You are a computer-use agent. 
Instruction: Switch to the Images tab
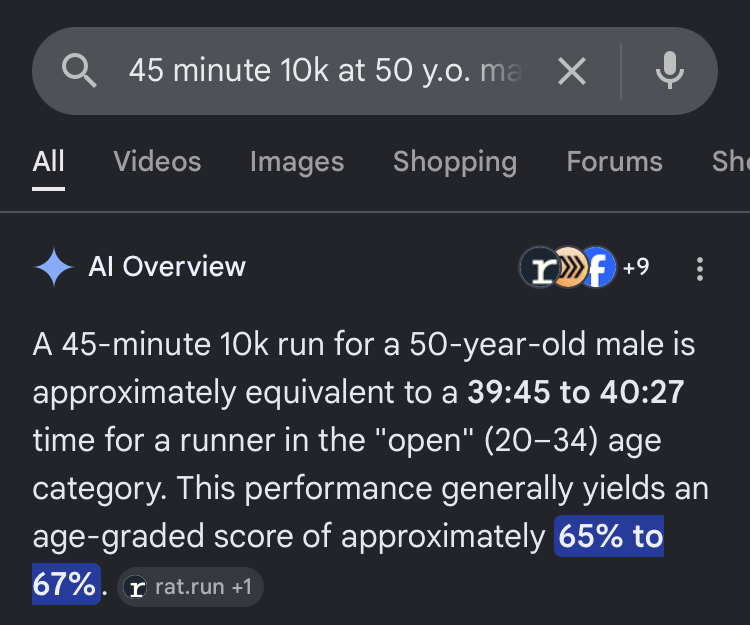pyautogui.click(x=297, y=161)
